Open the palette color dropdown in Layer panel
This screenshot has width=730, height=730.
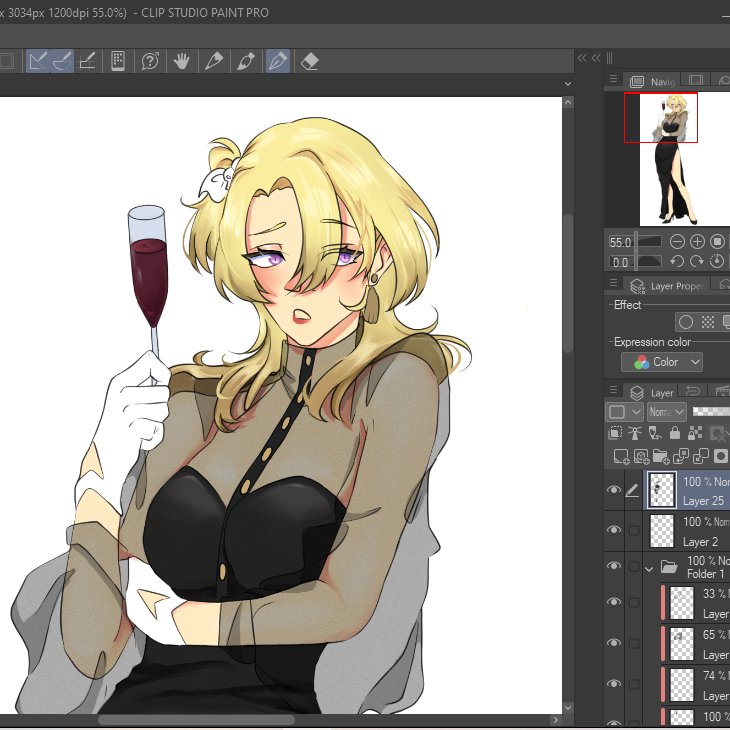(x=624, y=412)
